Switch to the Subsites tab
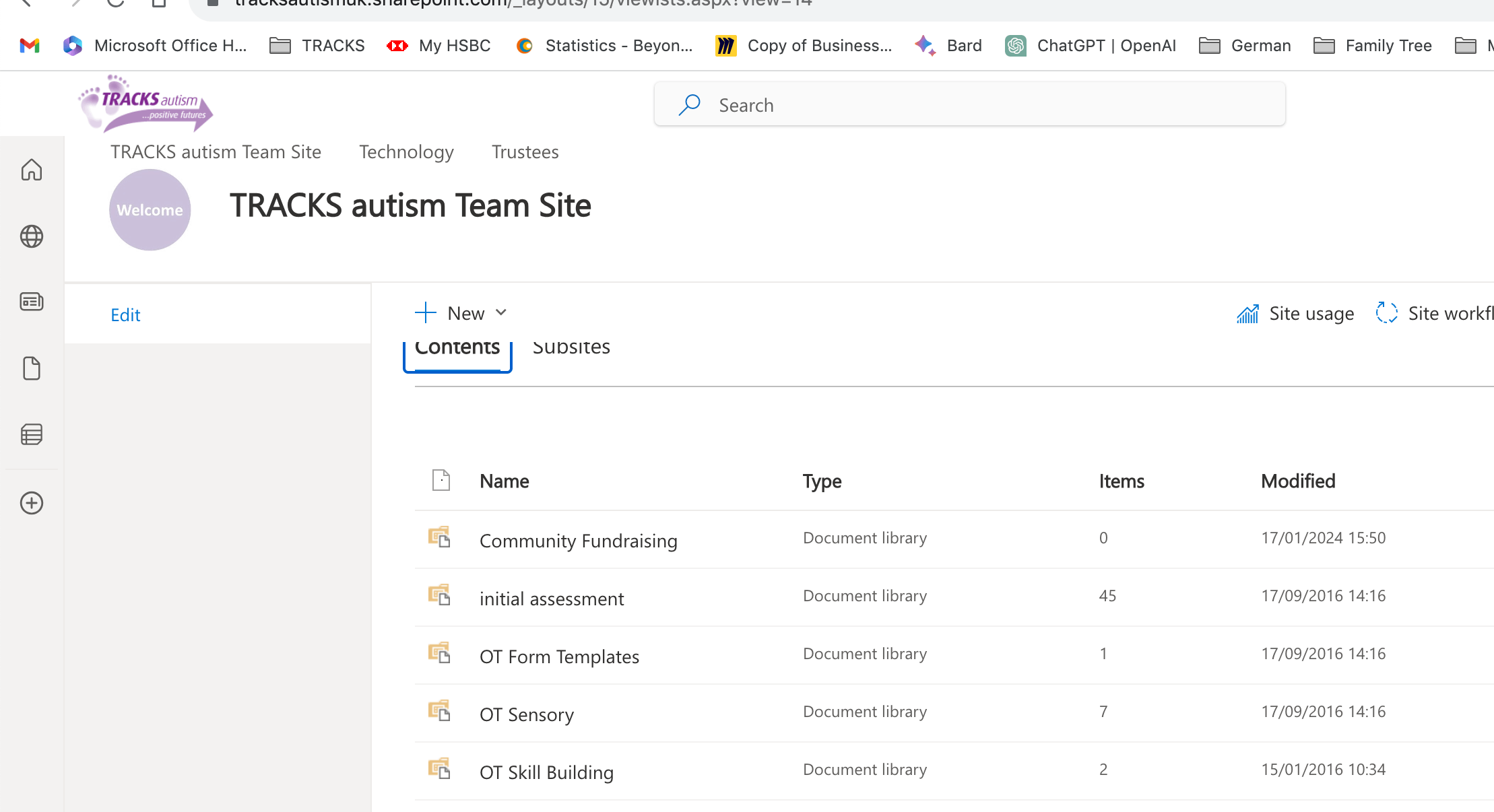This screenshot has height=812, width=1494. pyautogui.click(x=571, y=347)
